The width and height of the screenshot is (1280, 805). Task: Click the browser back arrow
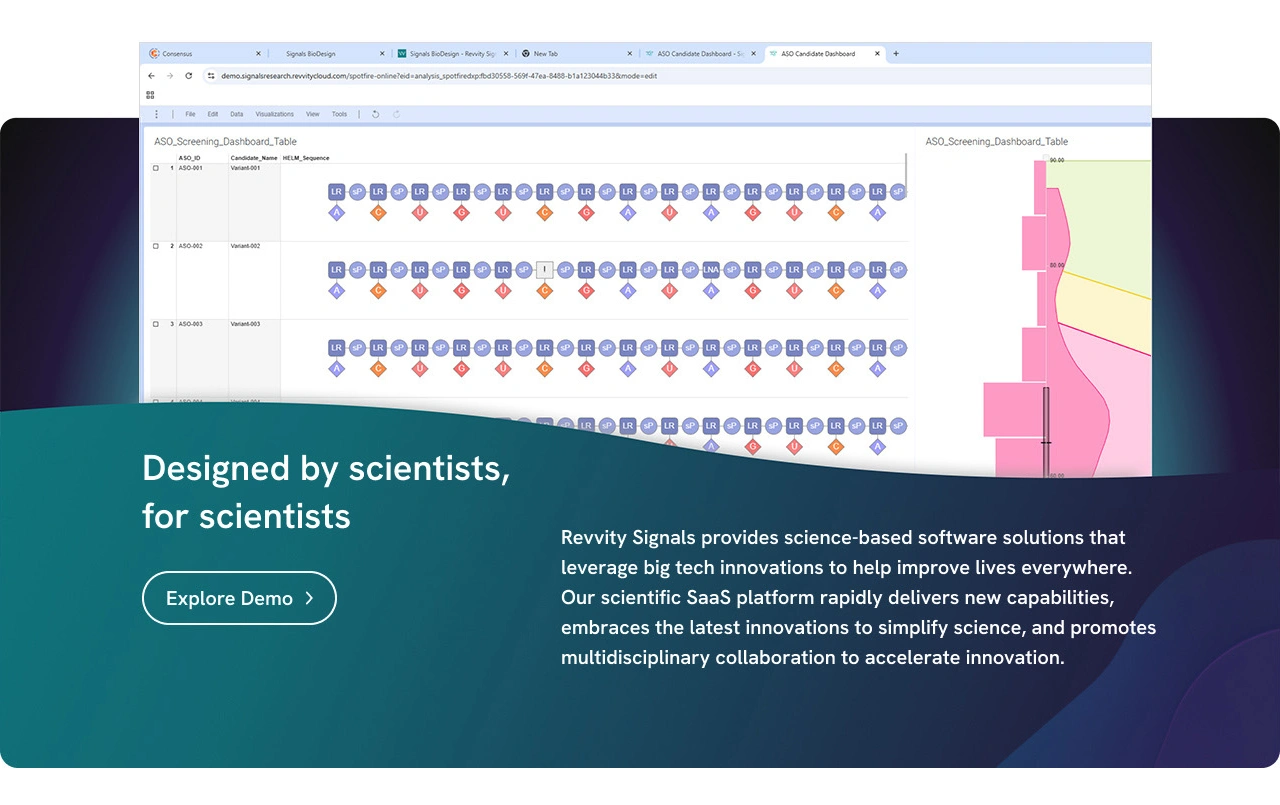[x=152, y=76]
